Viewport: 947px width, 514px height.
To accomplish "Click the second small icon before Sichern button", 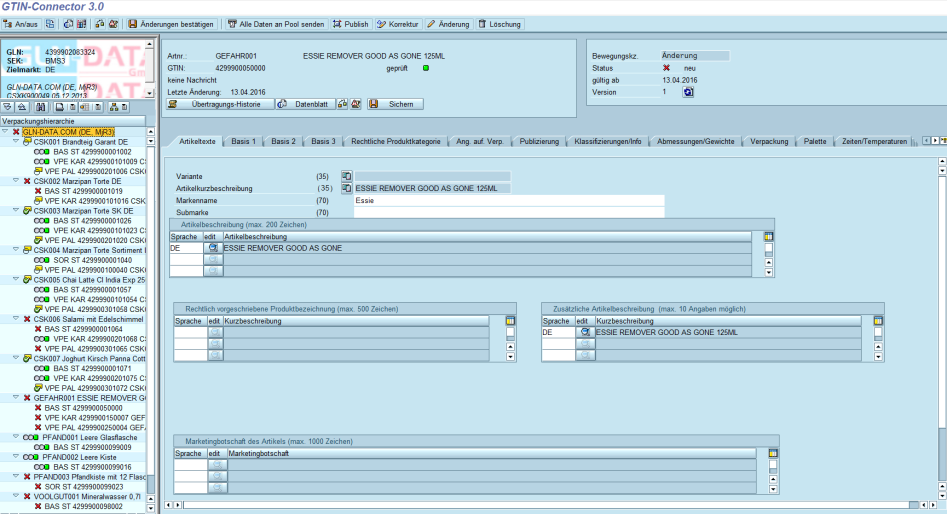I will point(356,104).
